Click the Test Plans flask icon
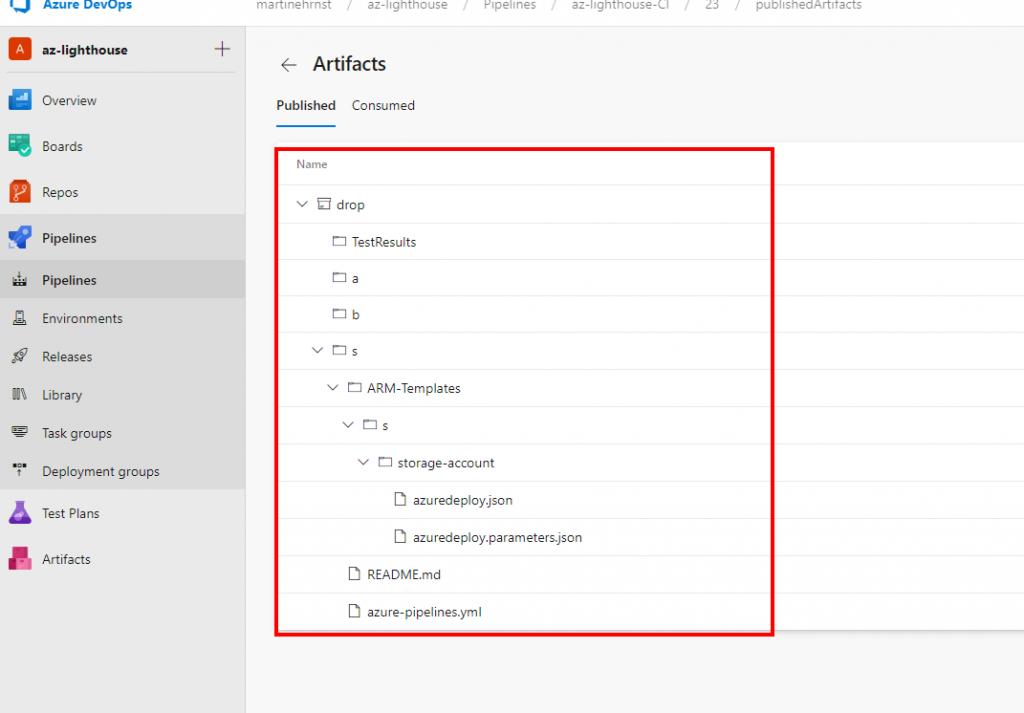 [x=20, y=513]
